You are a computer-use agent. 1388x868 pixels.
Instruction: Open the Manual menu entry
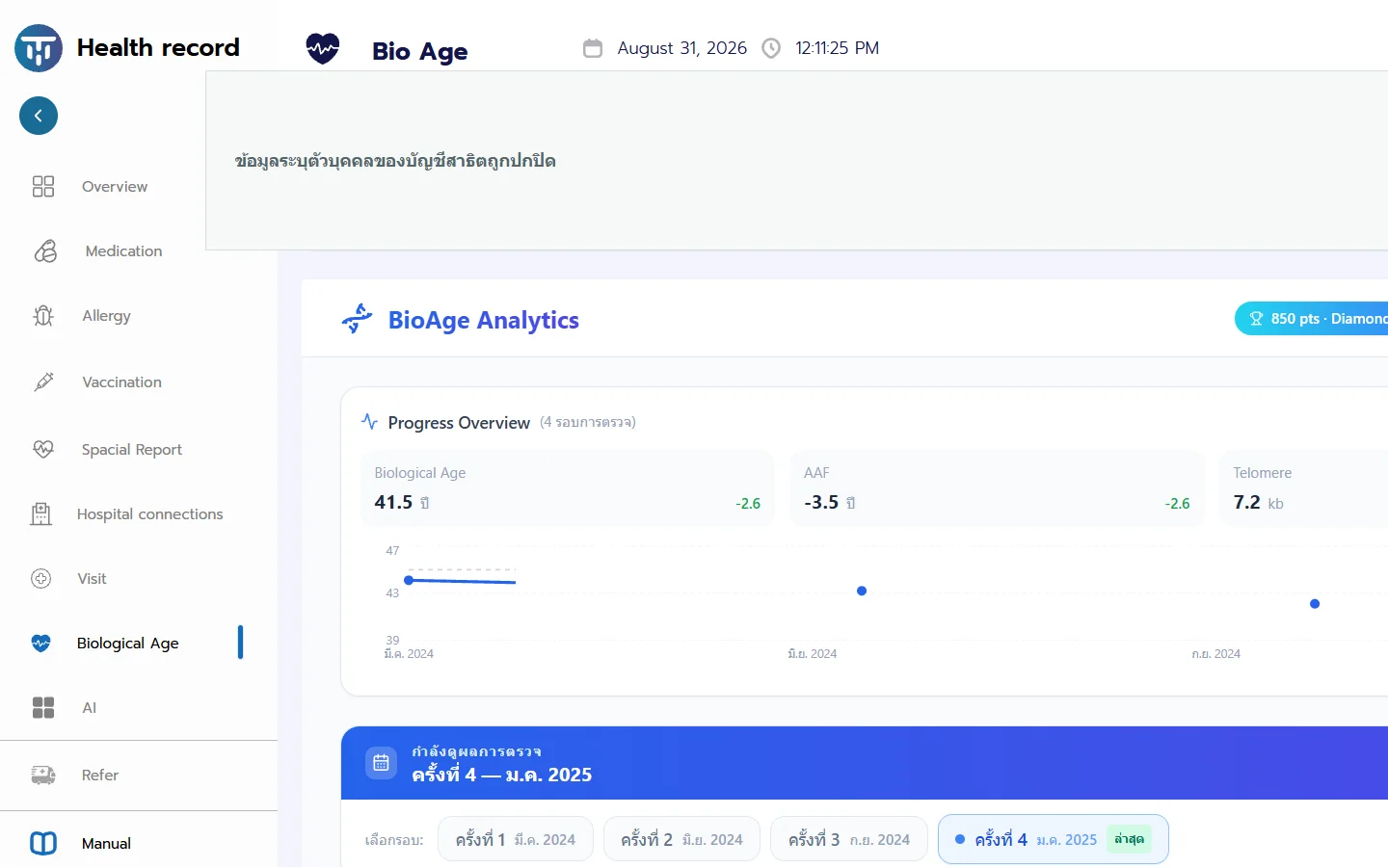coord(106,844)
